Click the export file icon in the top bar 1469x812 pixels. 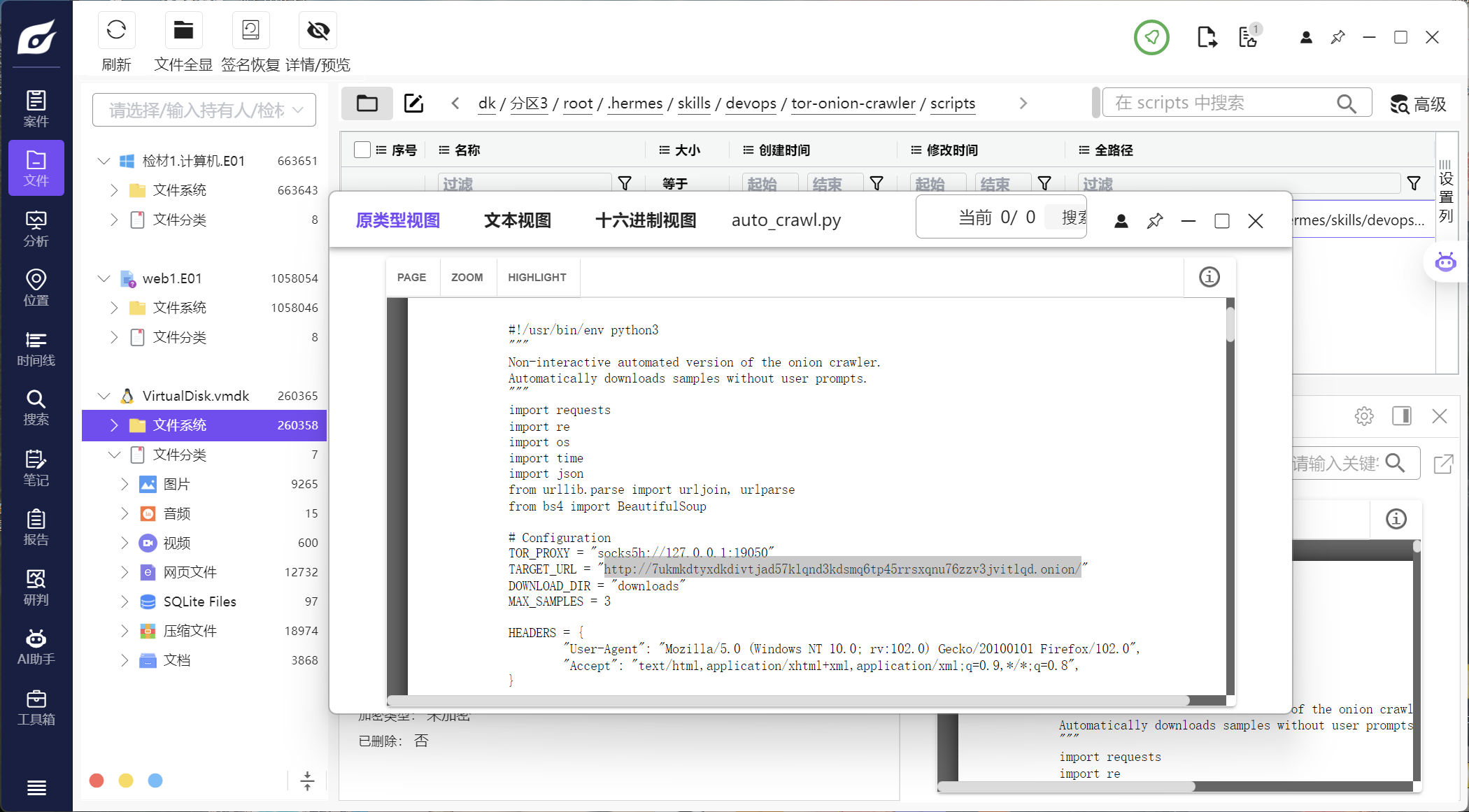[x=1207, y=37]
